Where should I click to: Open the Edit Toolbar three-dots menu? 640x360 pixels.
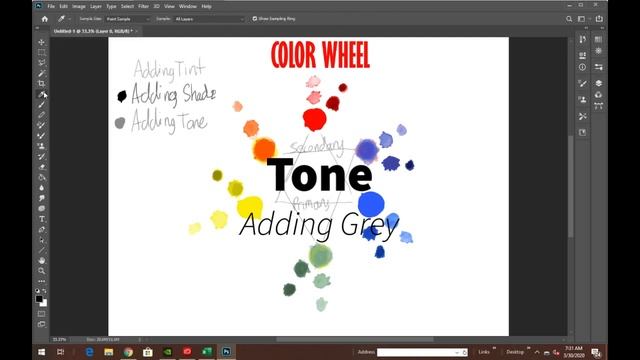[x=42, y=281]
